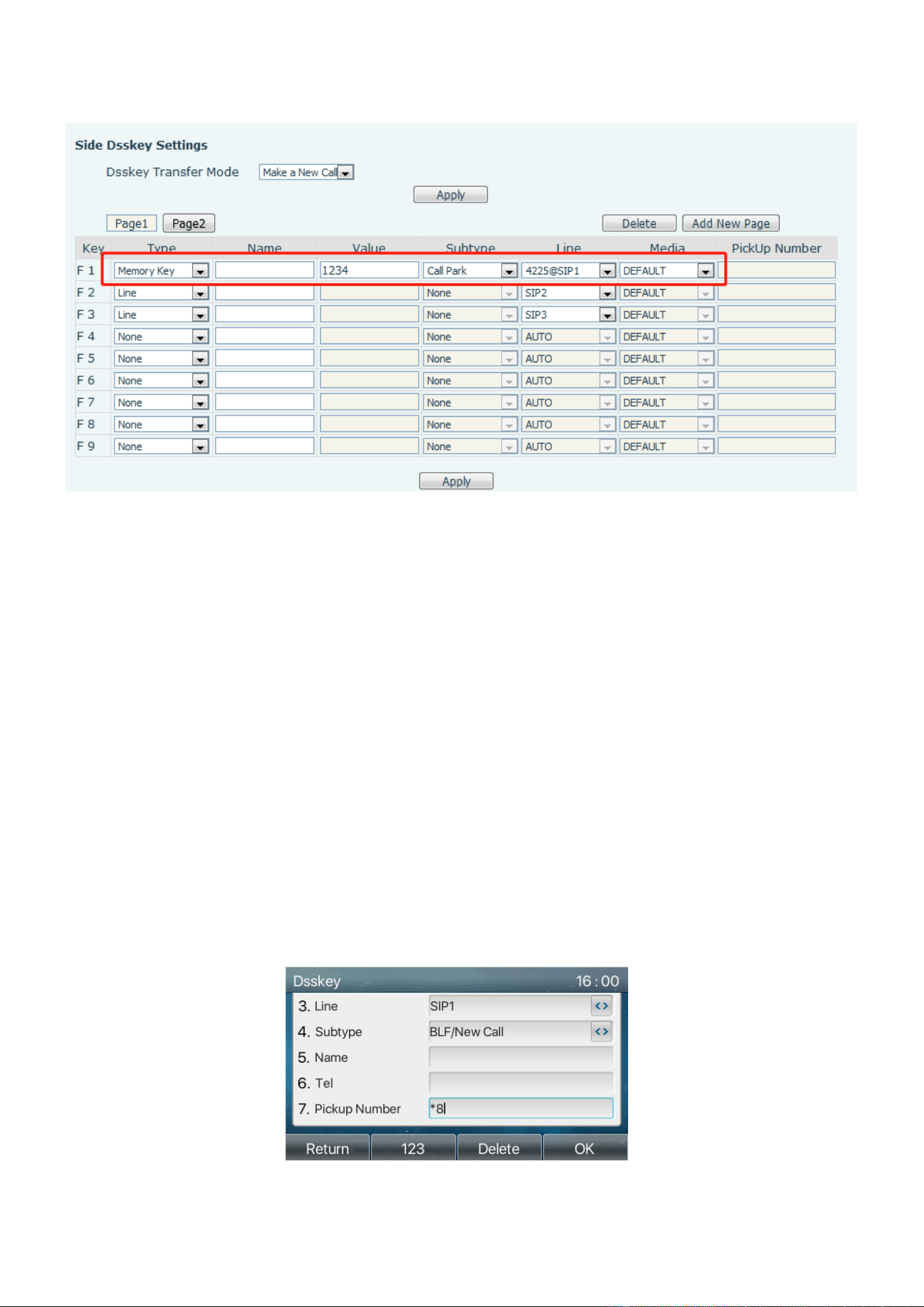924x1307 pixels.
Task: Select the phone screen's Tel field
Action: (521, 1083)
